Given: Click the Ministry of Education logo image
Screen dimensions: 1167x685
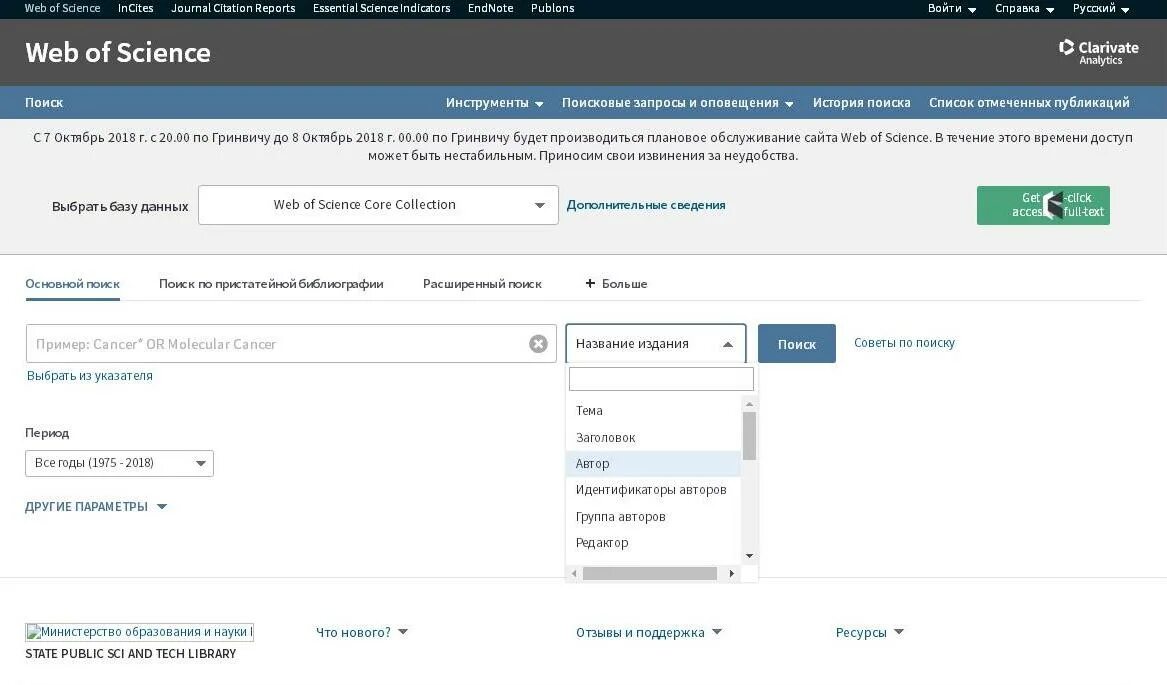Looking at the screenshot, I should (138, 631).
